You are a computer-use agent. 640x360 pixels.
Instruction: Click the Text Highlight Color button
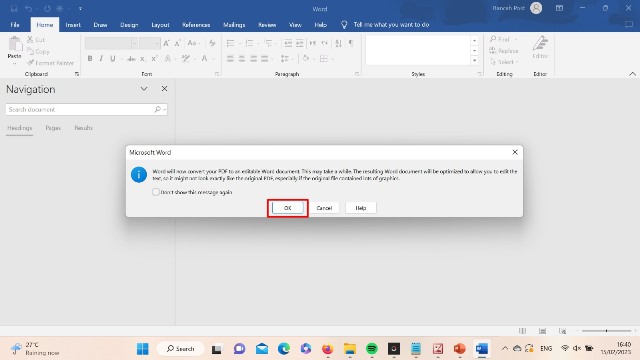tap(186, 59)
